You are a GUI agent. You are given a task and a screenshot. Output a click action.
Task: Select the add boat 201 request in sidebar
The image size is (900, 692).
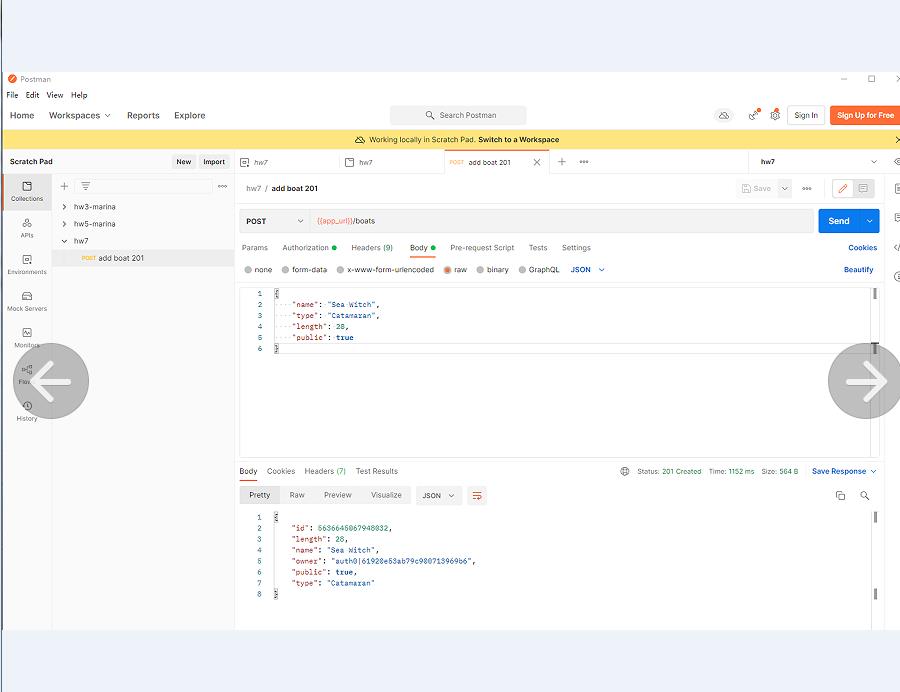pos(143,258)
